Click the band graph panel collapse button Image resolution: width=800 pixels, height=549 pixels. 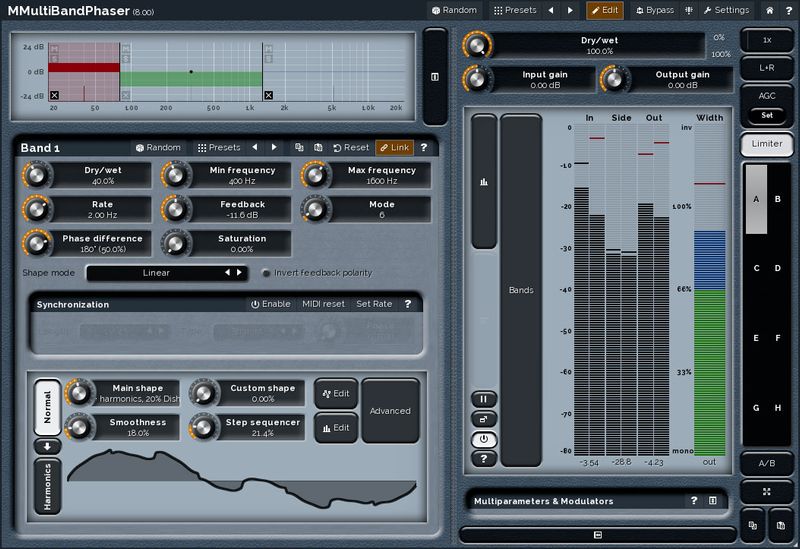coord(435,77)
